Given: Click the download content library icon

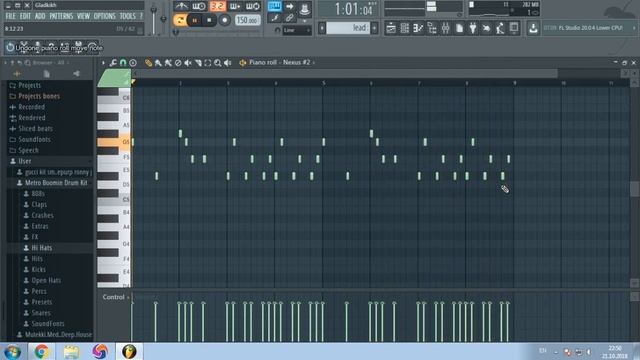Looking at the screenshot, I should 533,28.
